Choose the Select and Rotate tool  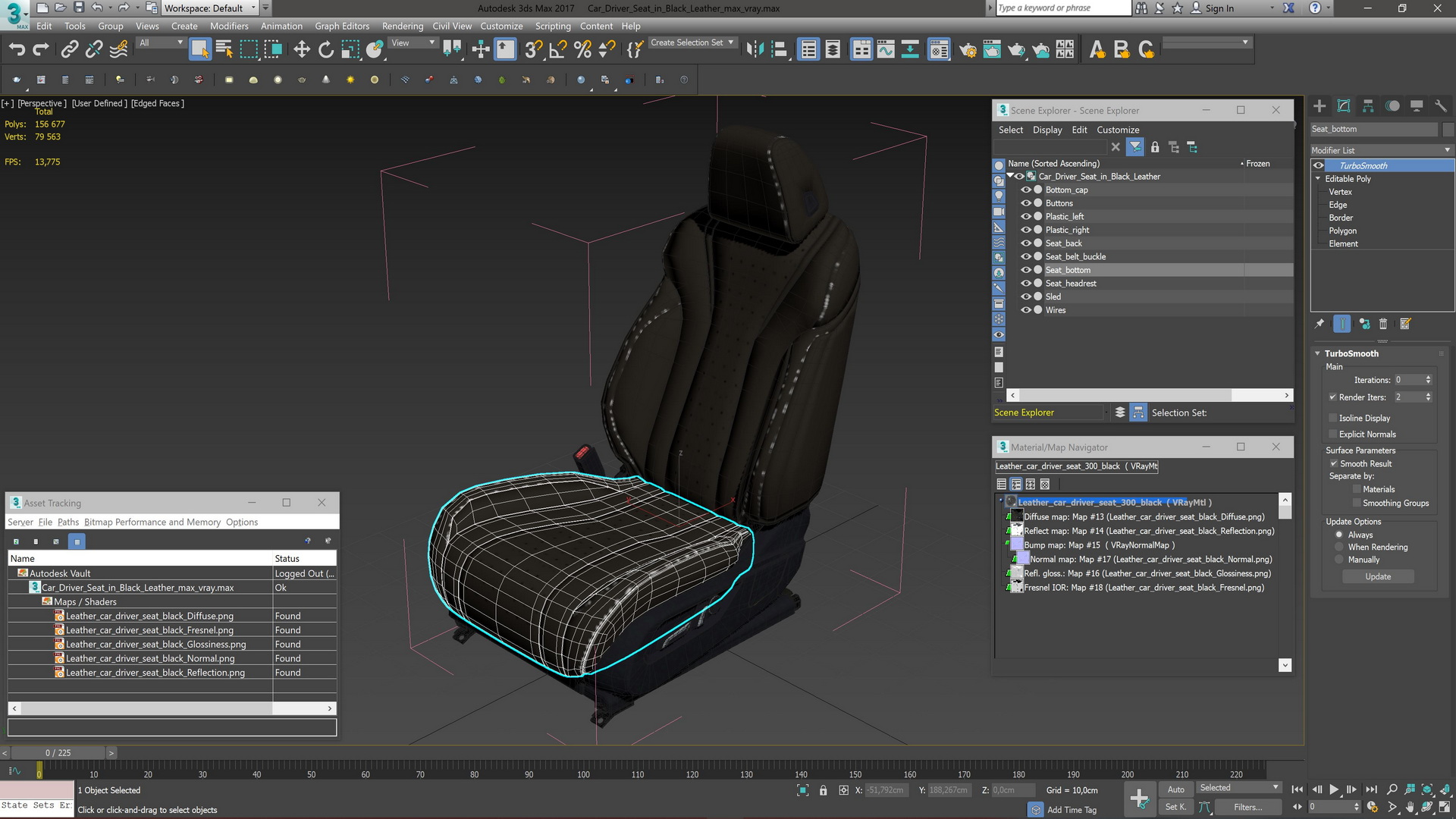[326, 50]
